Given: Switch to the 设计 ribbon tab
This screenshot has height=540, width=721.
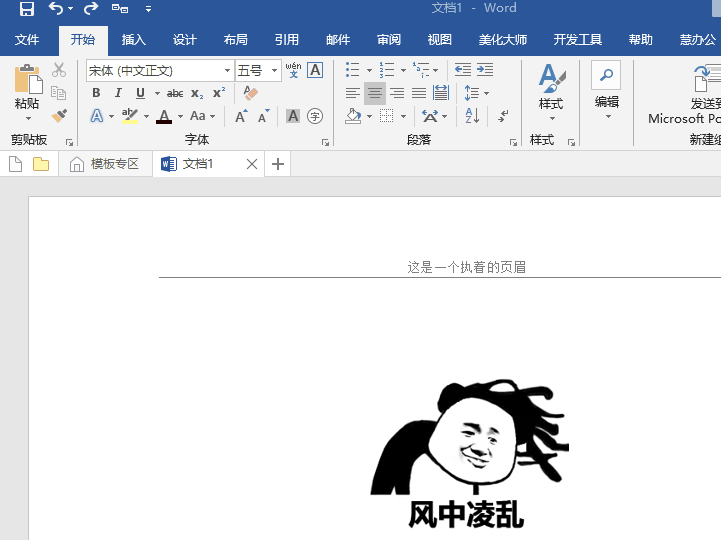Looking at the screenshot, I should 184,40.
